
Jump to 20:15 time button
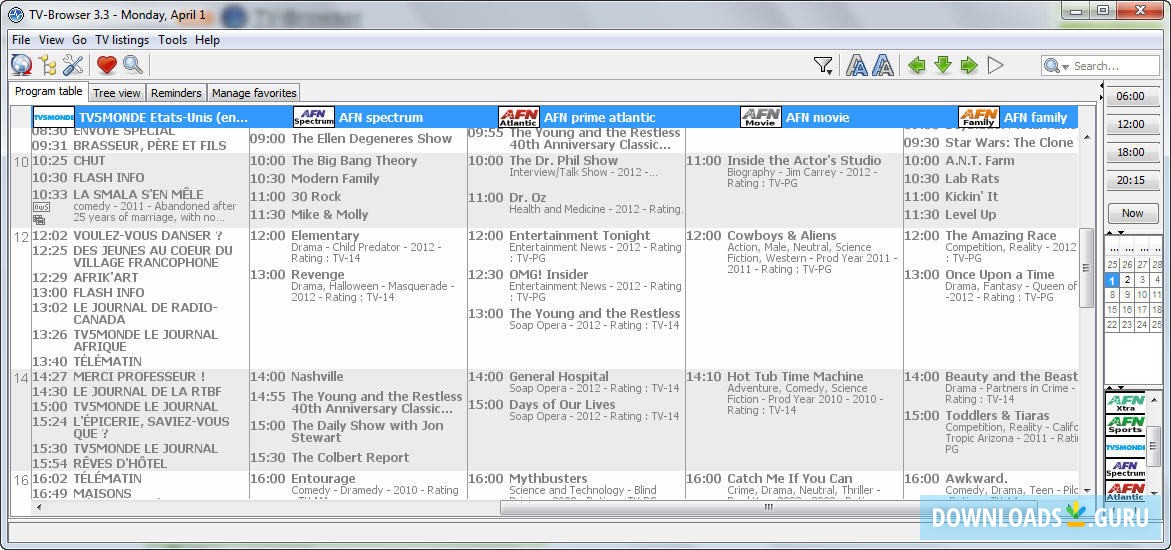coord(1133,180)
